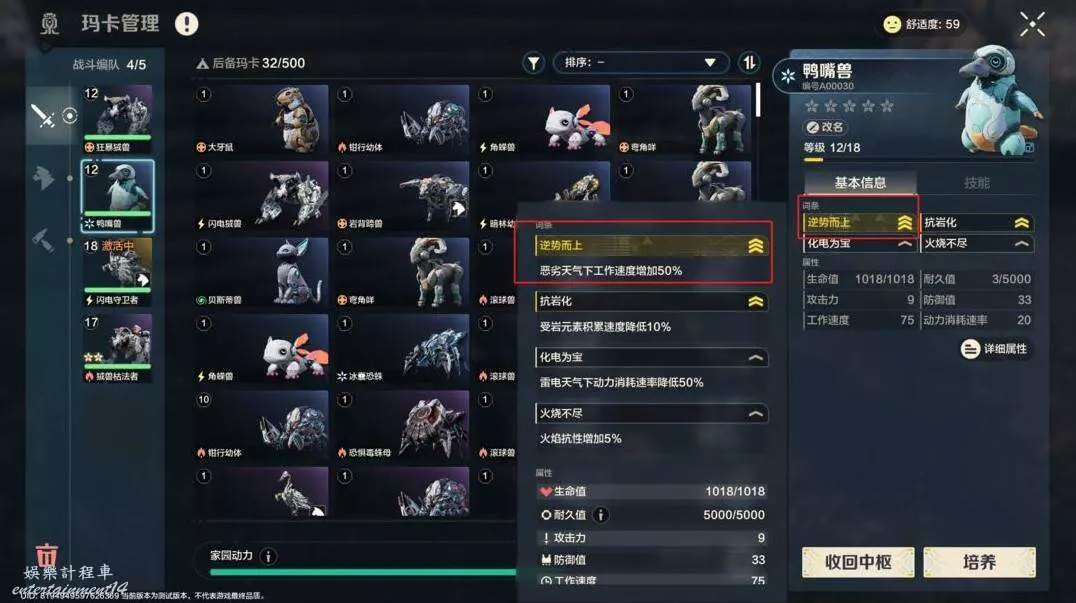This screenshot has height=603, width=1076.
Task: Open the filter funnel icon
Action: (x=533, y=63)
